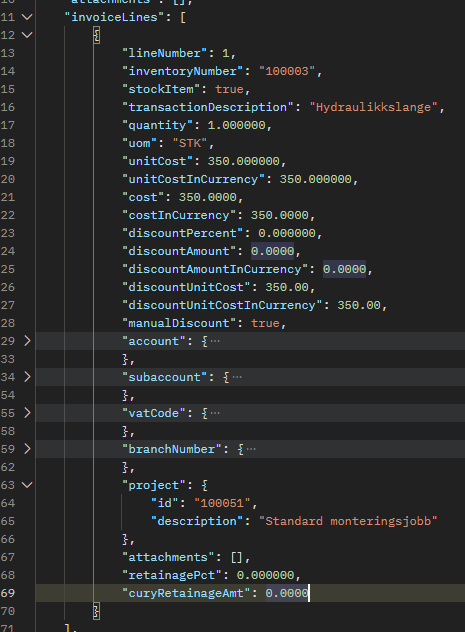Screen dimensions: 465x632
Task: Click the "Hydraulikkslange" string value
Action: coord(374,107)
